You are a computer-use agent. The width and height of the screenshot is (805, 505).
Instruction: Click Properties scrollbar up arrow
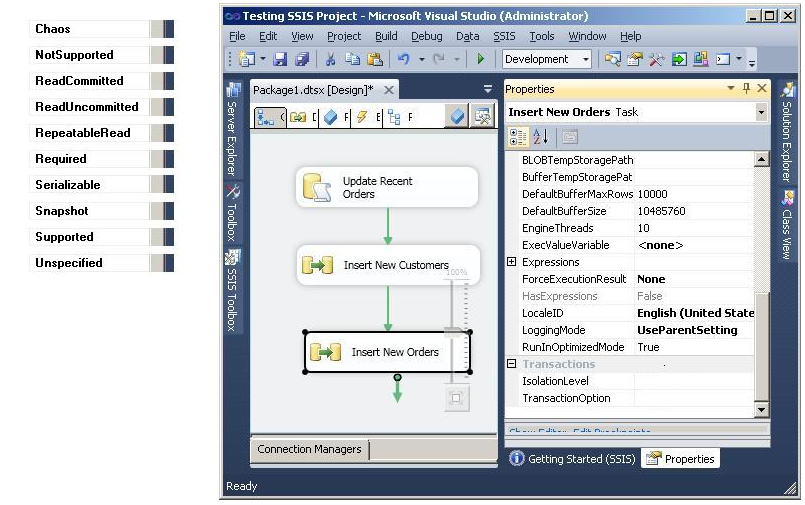point(761,160)
